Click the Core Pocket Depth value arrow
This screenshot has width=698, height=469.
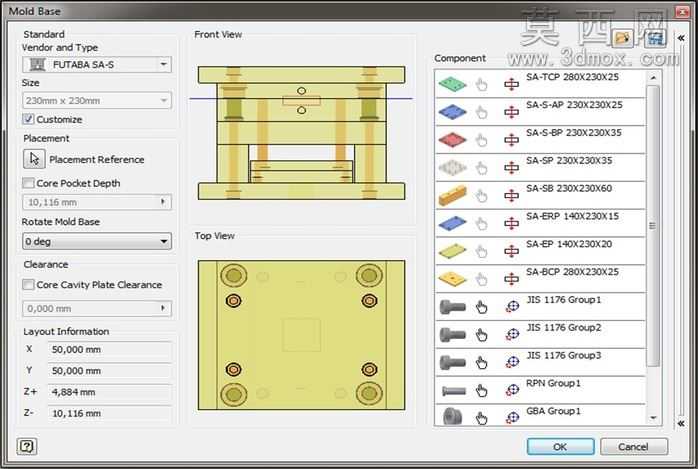pos(163,202)
